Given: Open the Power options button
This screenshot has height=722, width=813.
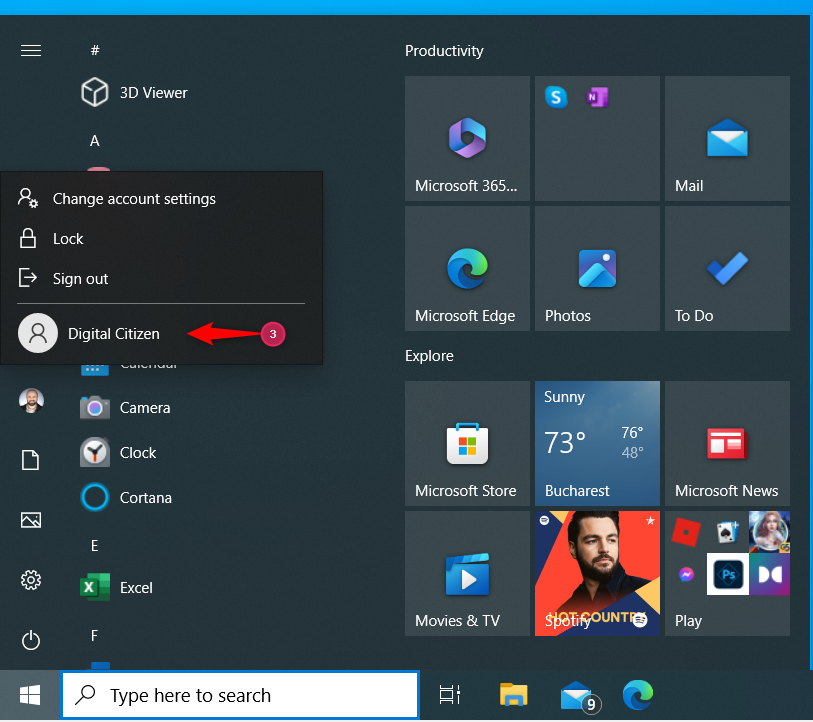Looking at the screenshot, I should click(x=31, y=640).
